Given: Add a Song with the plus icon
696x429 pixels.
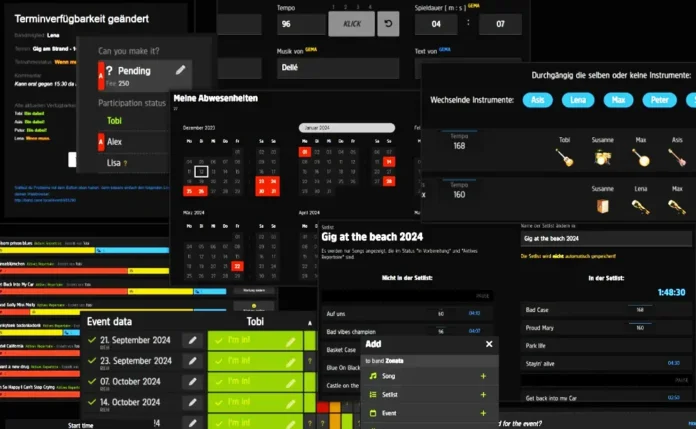Looking at the screenshot, I should tap(483, 376).
